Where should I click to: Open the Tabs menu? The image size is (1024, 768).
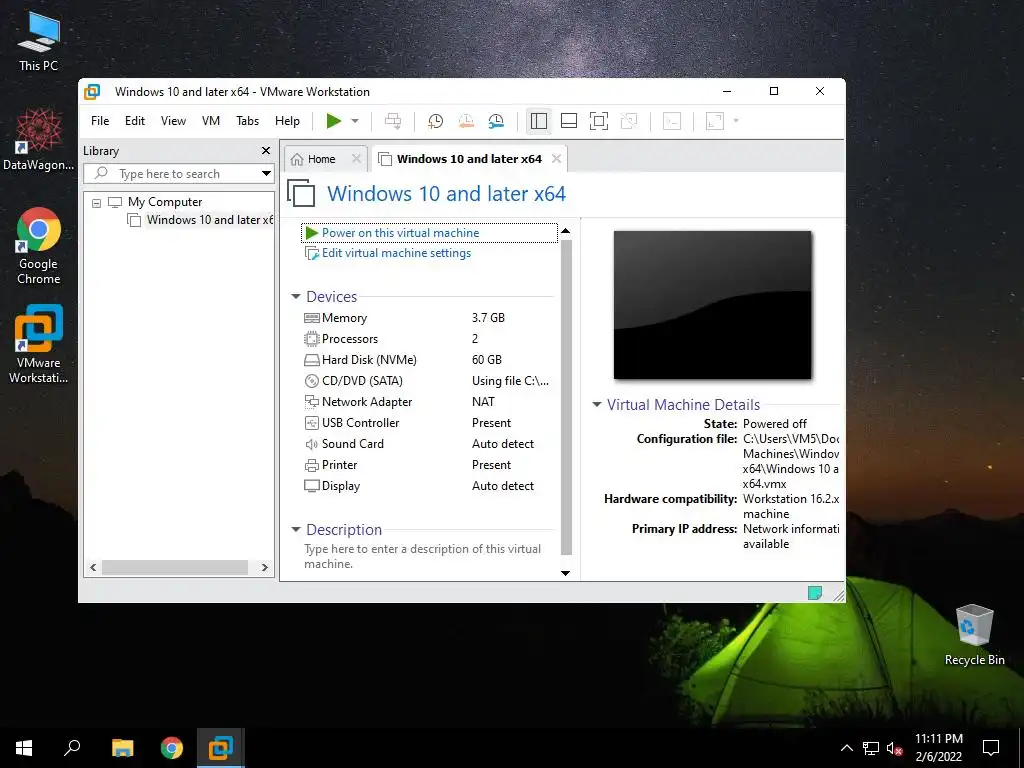(248, 121)
